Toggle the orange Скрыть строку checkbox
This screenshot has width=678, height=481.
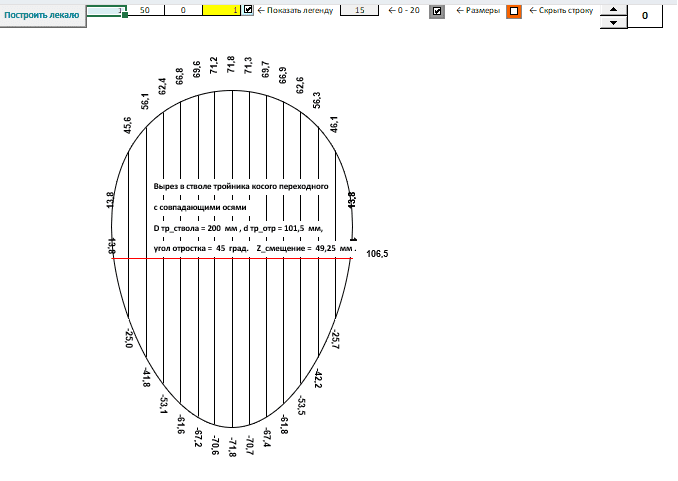514,11
